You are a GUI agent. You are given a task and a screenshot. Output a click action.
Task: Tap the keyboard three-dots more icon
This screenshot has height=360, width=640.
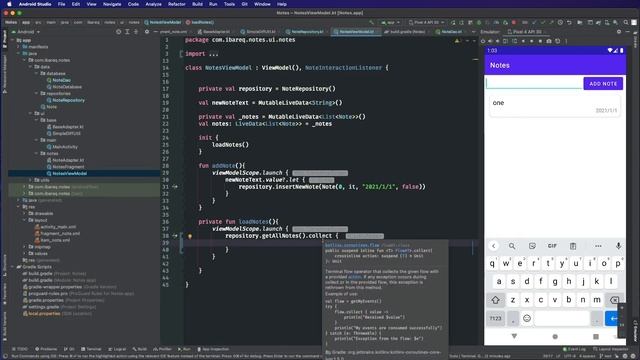tap(598, 246)
